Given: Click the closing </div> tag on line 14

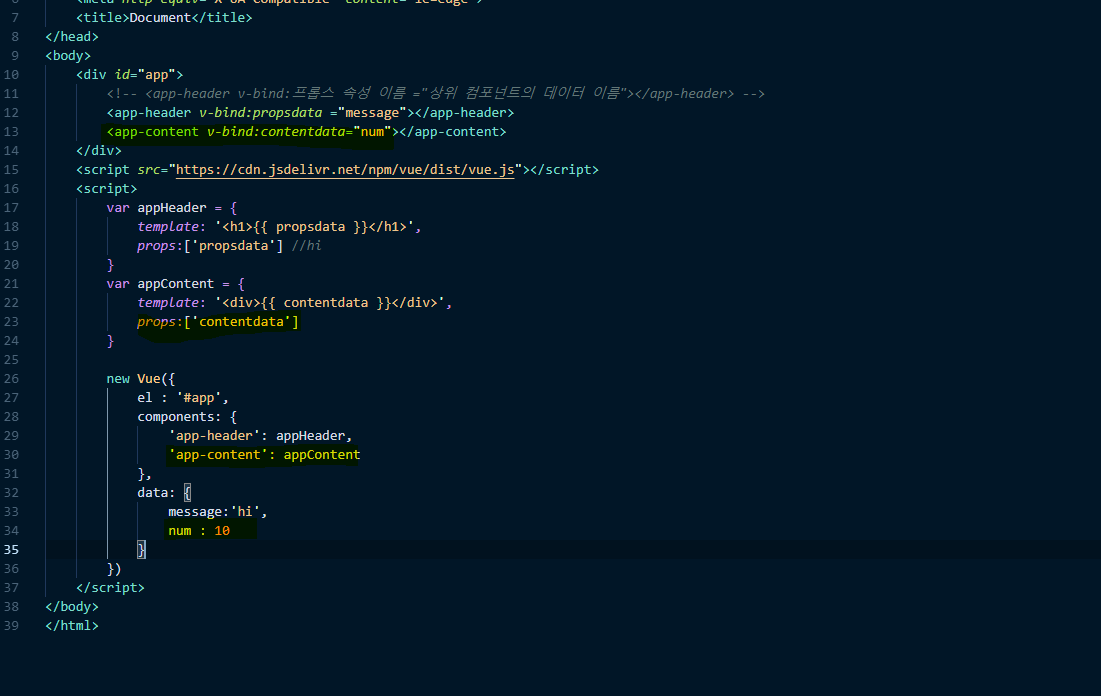Looking at the screenshot, I should coord(99,150).
